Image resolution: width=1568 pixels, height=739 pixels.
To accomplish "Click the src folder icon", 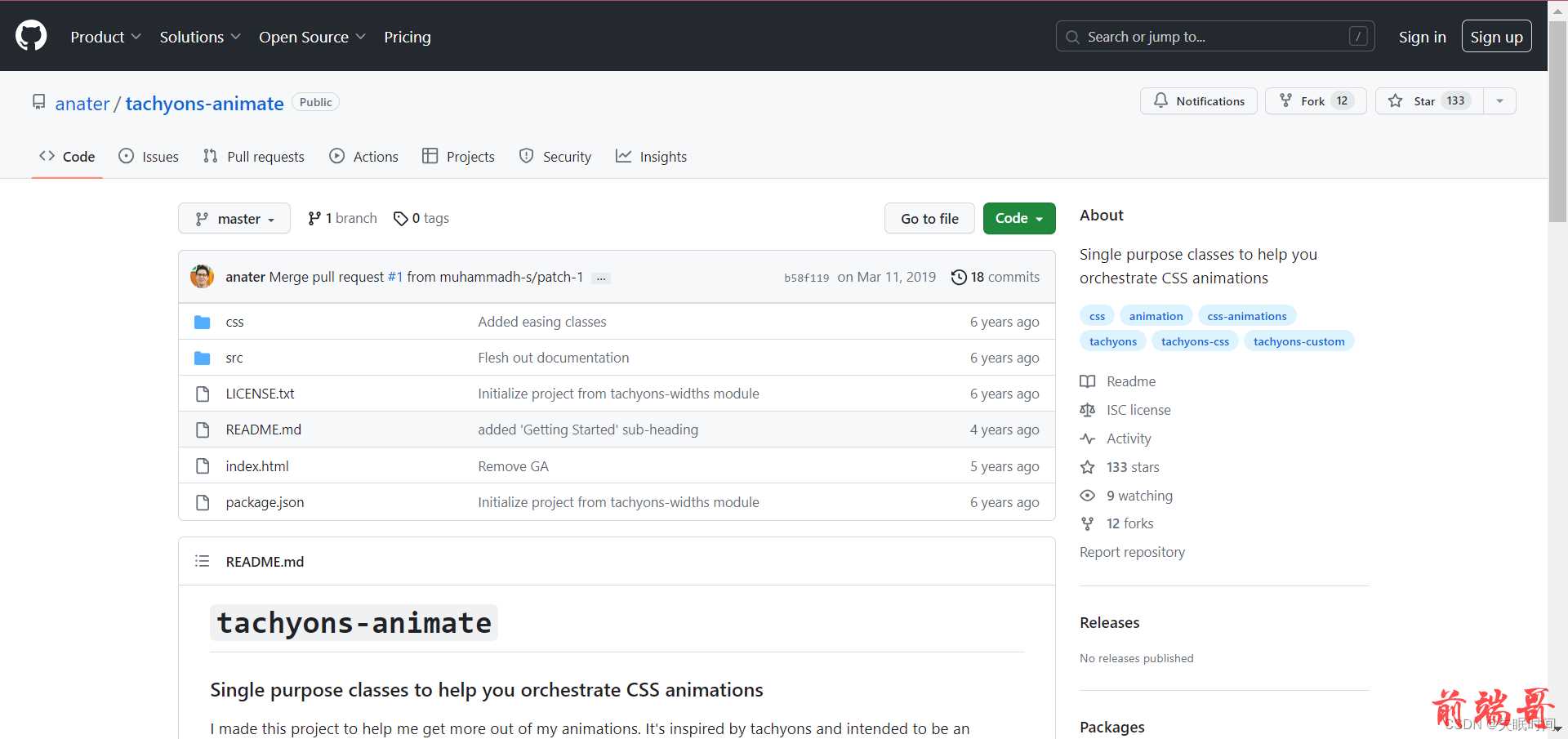I will coord(203,358).
